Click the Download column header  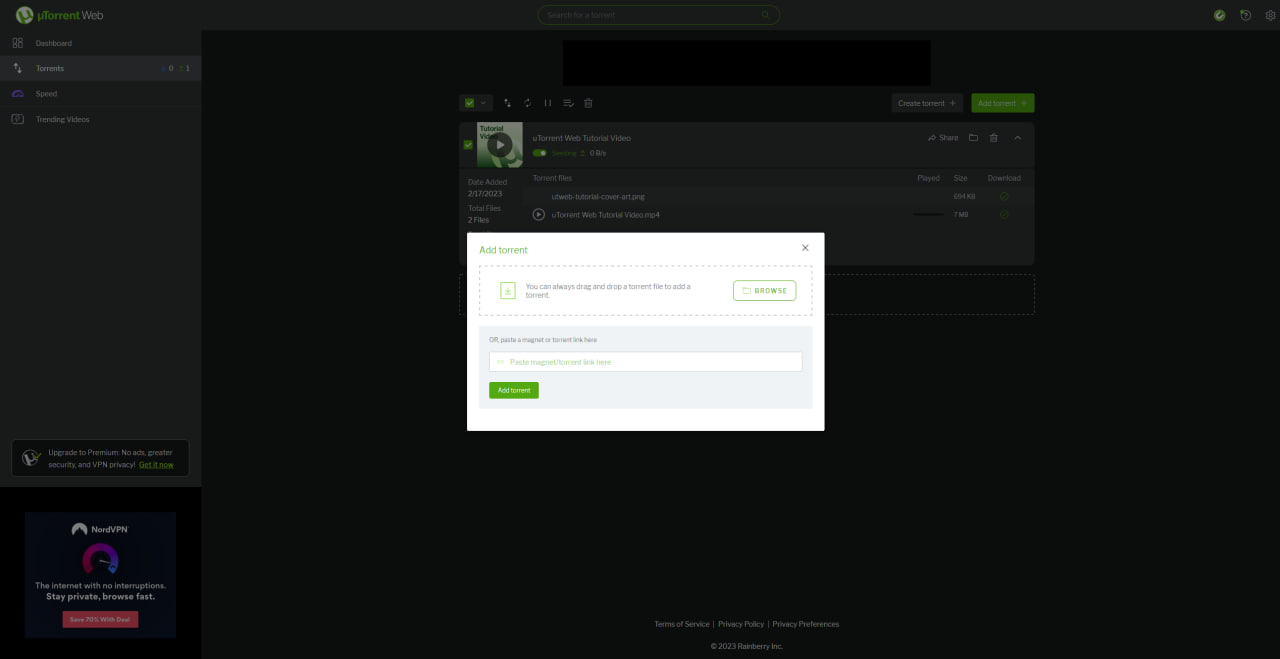pyautogui.click(x=1004, y=178)
